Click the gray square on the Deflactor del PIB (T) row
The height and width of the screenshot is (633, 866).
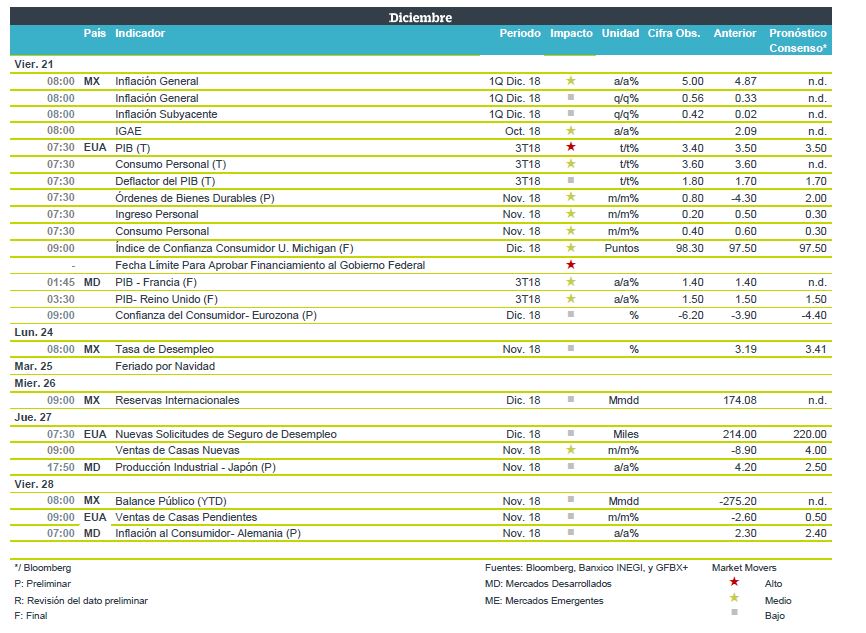(571, 180)
